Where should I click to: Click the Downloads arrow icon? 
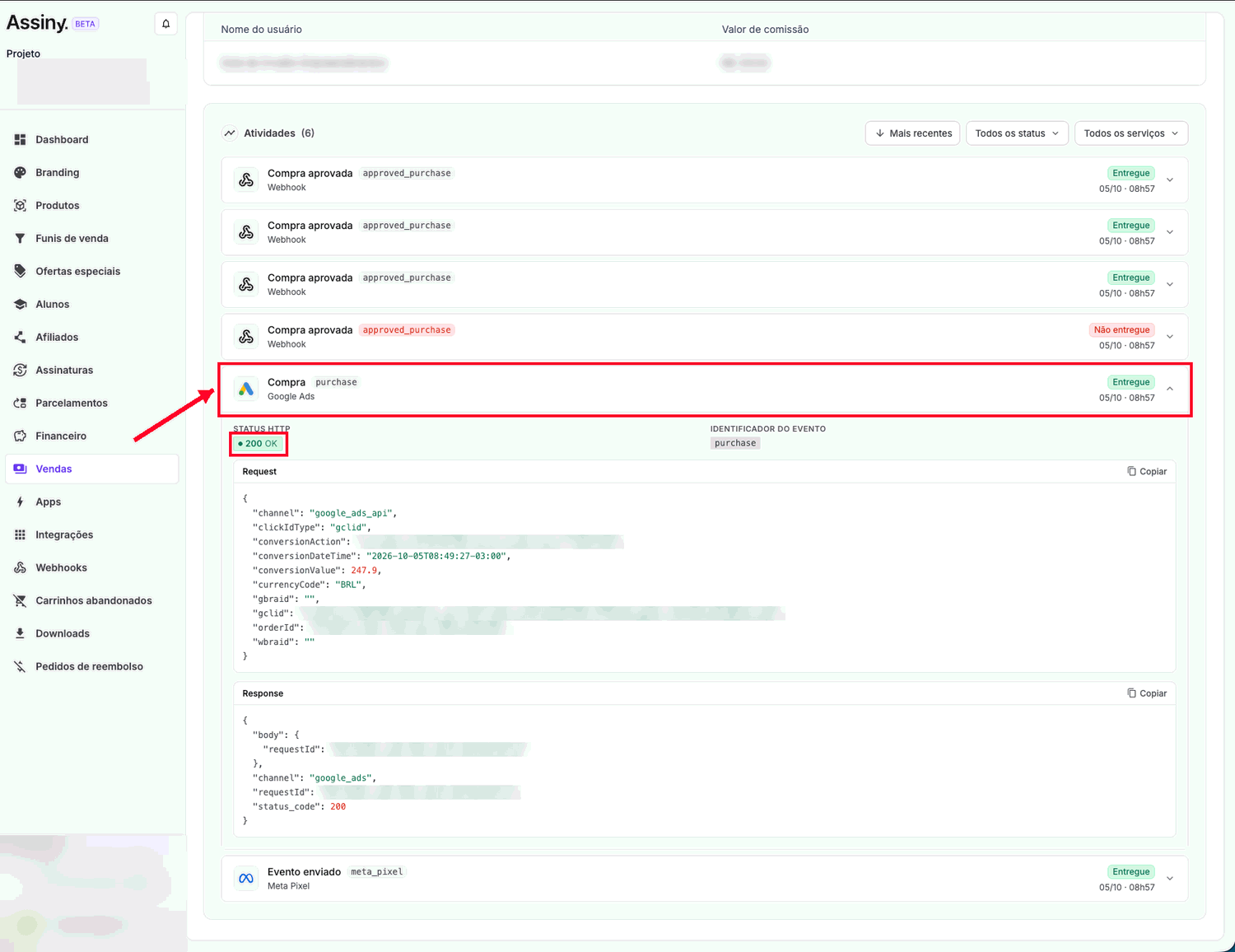coord(20,634)
